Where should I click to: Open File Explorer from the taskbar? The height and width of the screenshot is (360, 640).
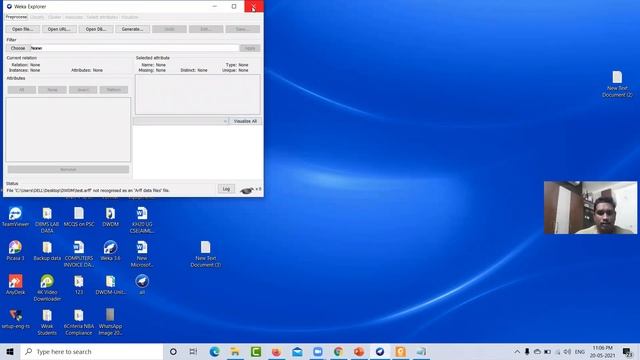pyautogui.click(x=235, y=351)
